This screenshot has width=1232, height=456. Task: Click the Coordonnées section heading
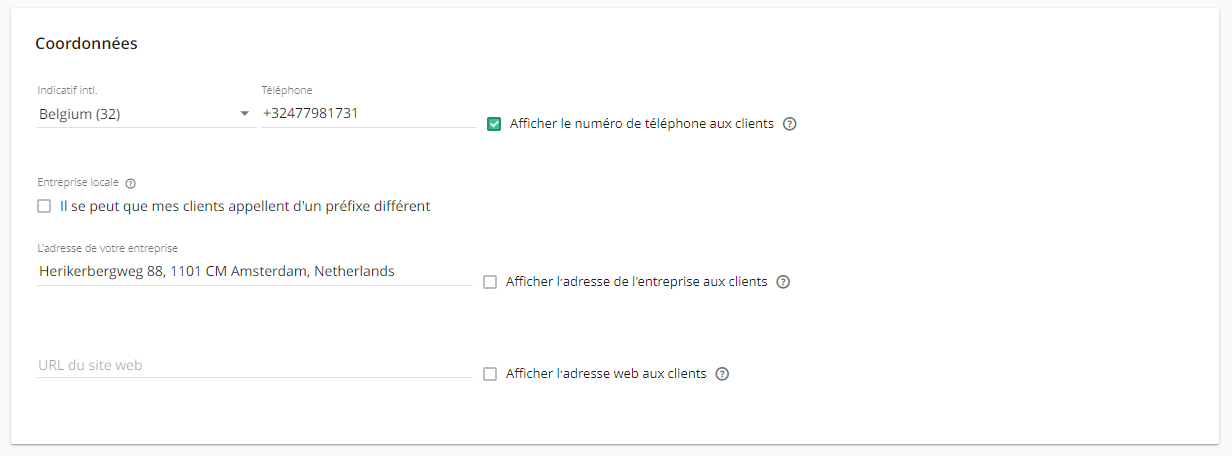pyautogui.click(x=86, y=43)
